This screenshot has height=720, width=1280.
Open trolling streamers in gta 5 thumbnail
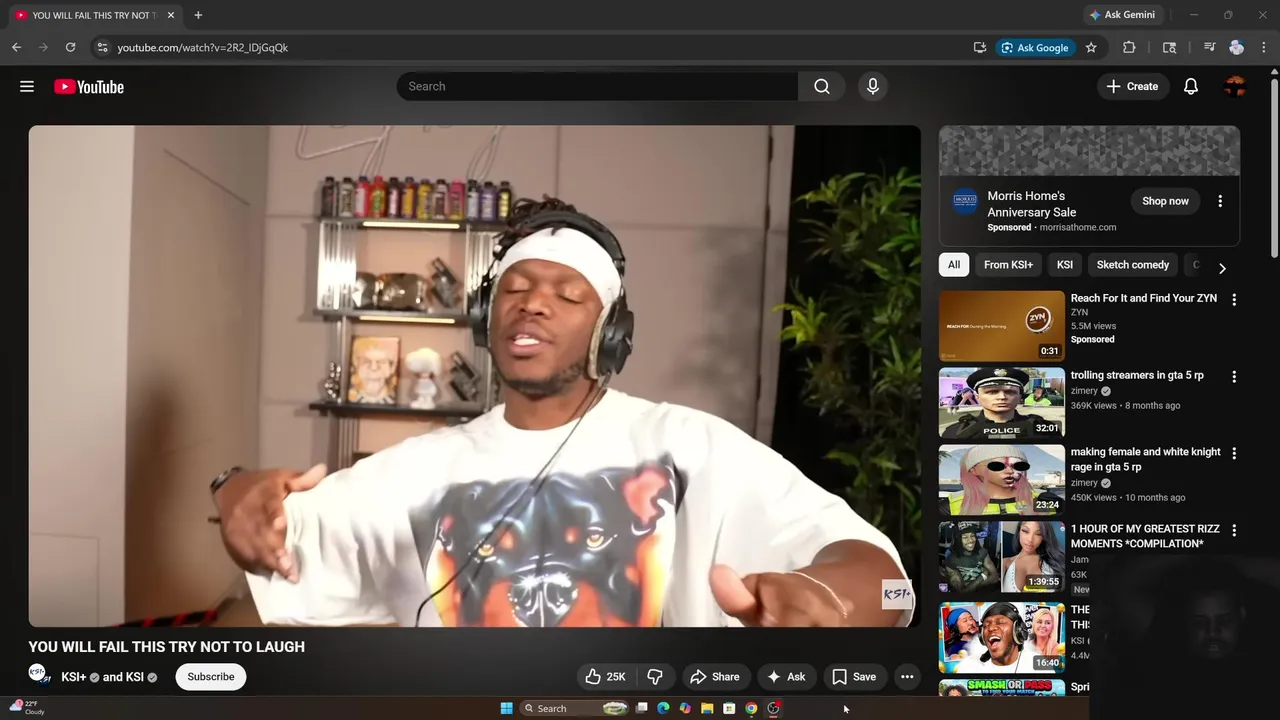pos(1002,403)
